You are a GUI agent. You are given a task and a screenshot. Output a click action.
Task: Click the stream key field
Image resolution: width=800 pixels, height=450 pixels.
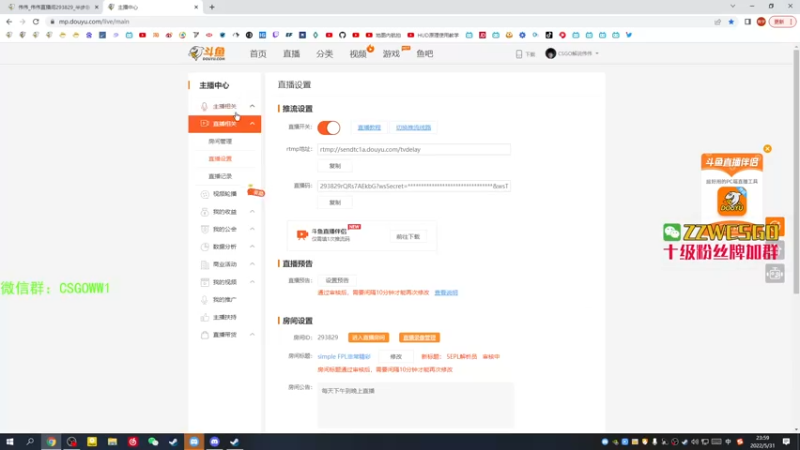[414, 186]
